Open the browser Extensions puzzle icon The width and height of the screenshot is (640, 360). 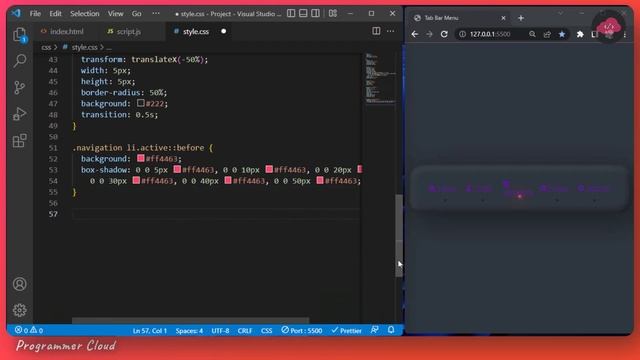click(580, 34)
